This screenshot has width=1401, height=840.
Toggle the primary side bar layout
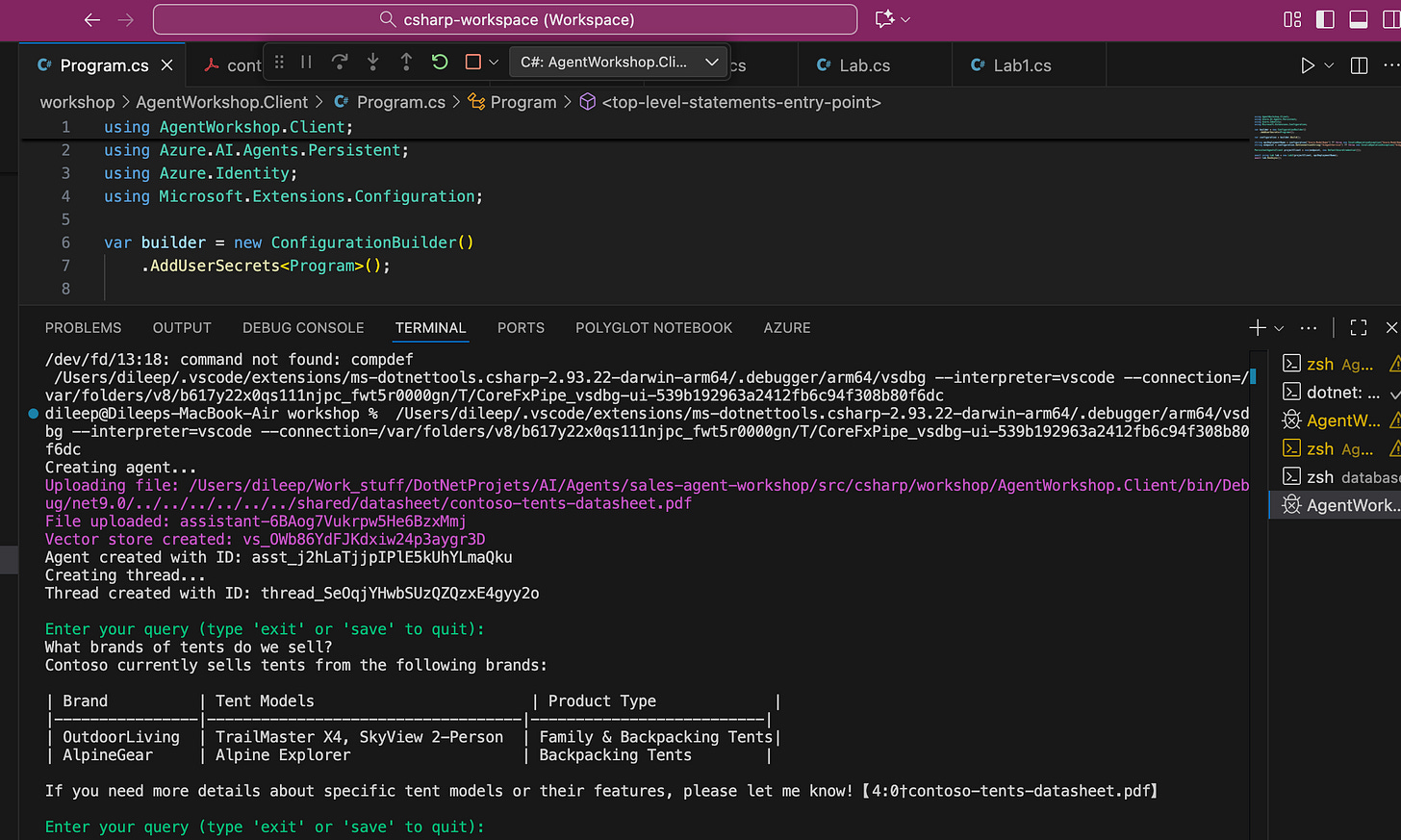[1325, 19]
